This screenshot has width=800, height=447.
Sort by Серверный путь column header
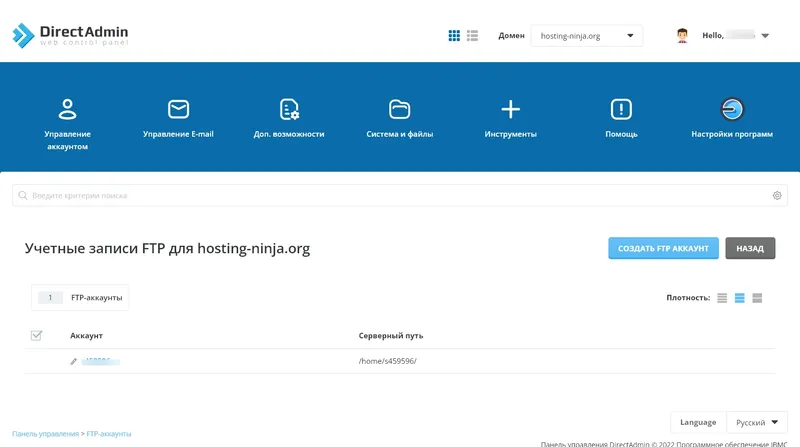point(391,336)
